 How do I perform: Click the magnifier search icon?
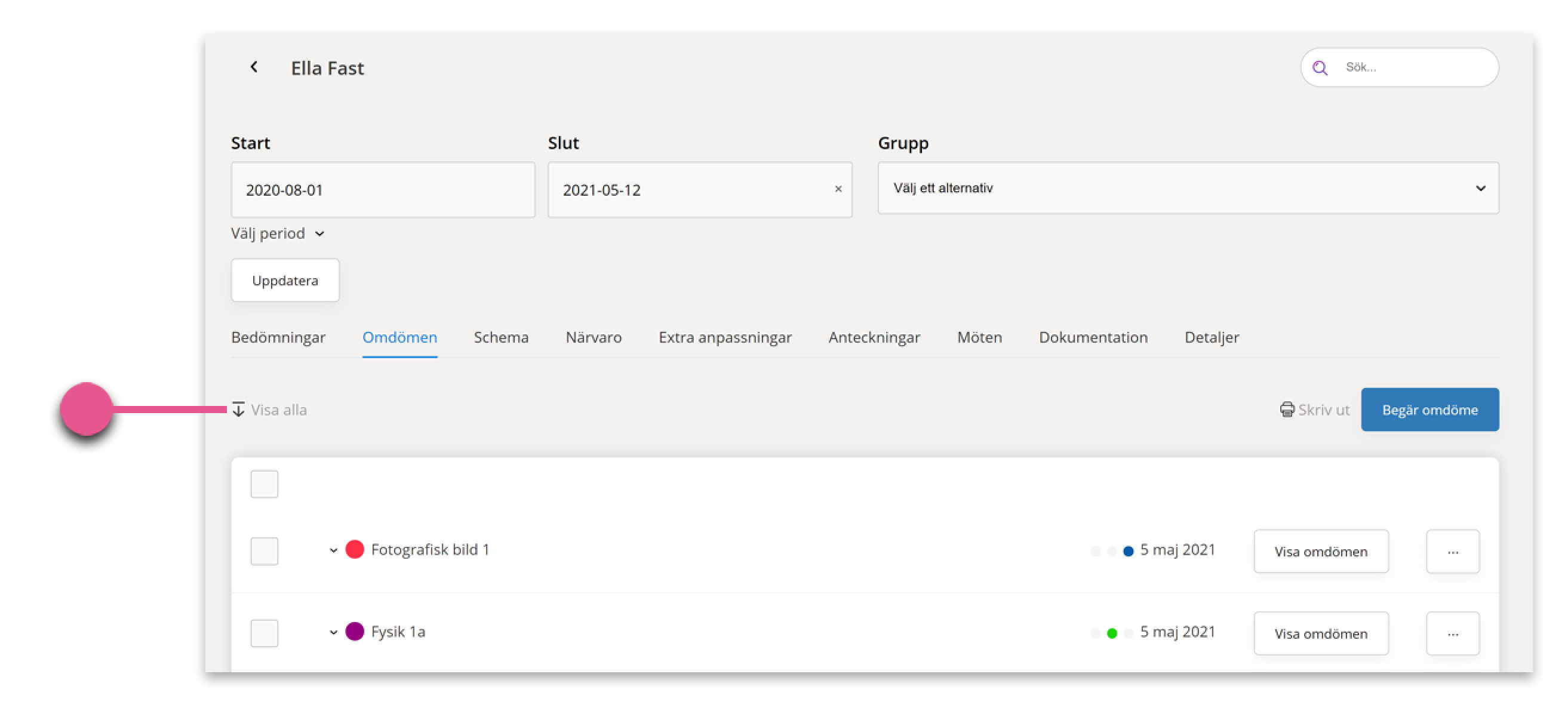coord(1320,67)
